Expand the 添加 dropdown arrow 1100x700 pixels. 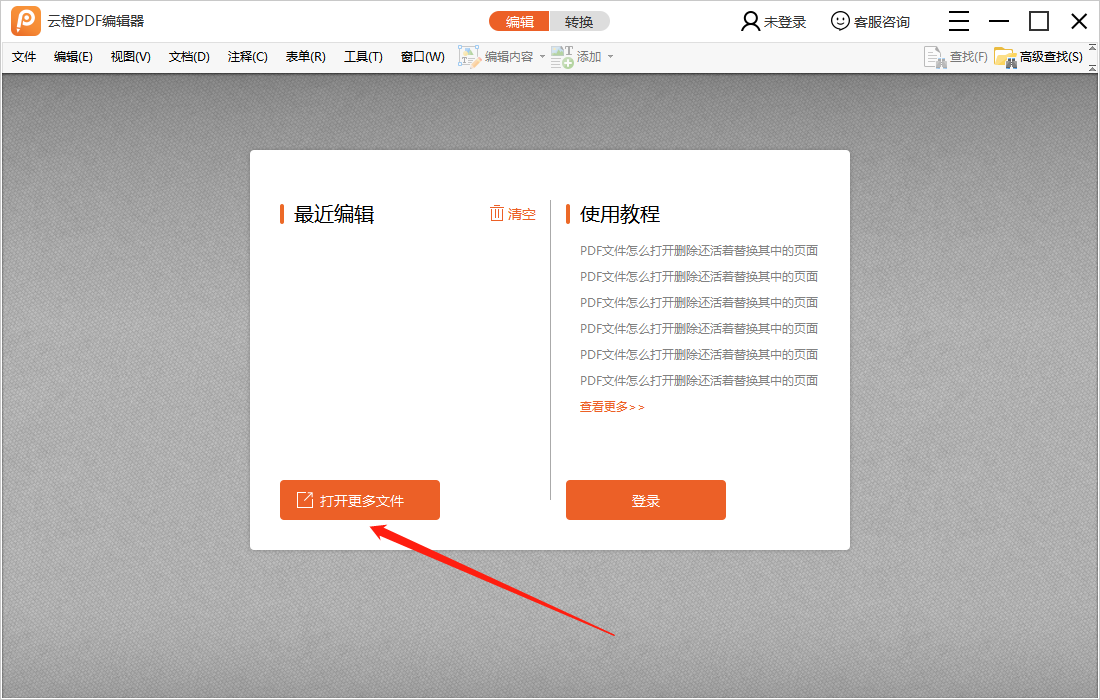pyautogui.click(x=610, y=57)
